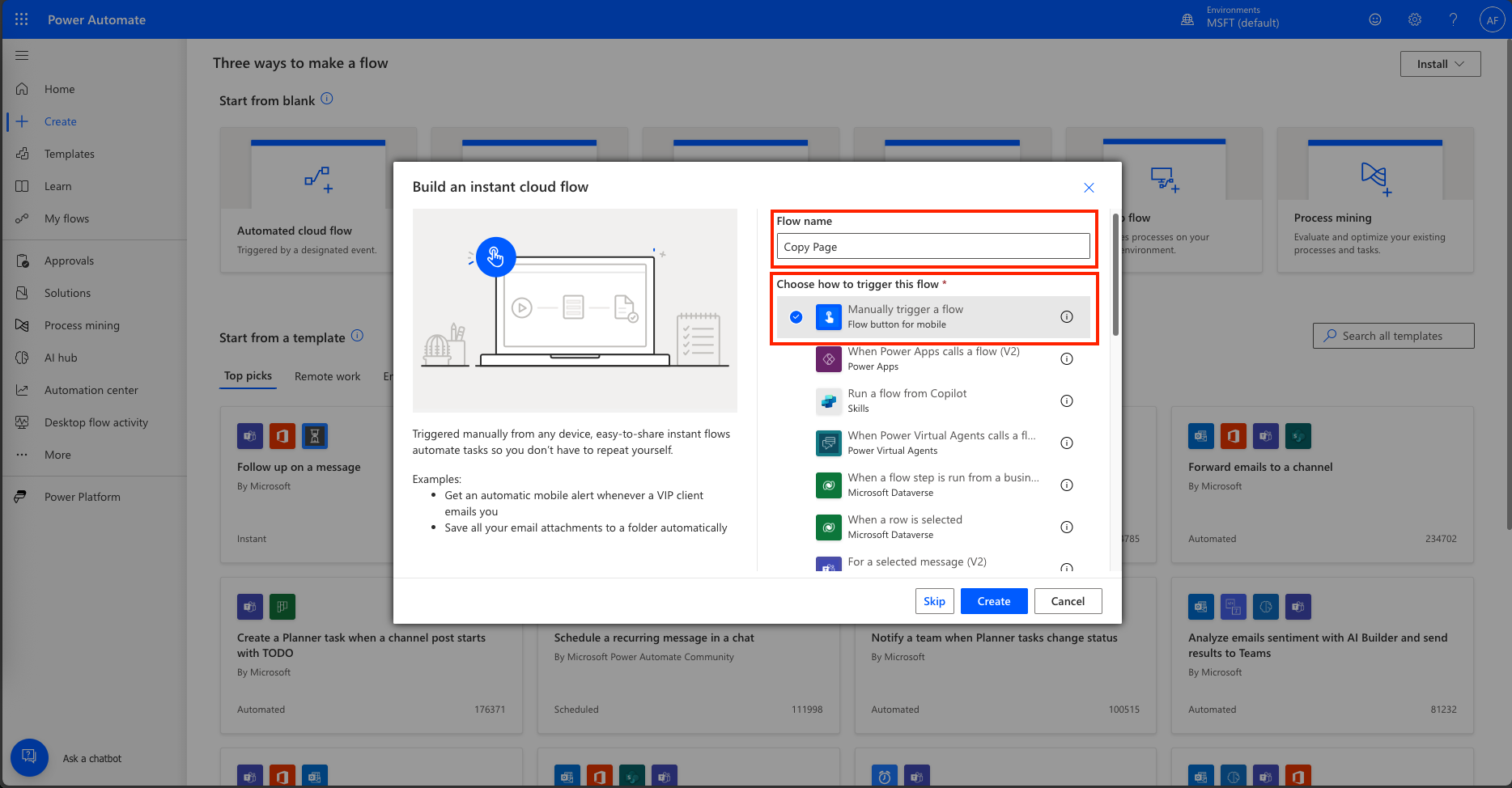1512x788 pixels.
Task: Open the help question mark icon
Action: (x=1453, y=19)
